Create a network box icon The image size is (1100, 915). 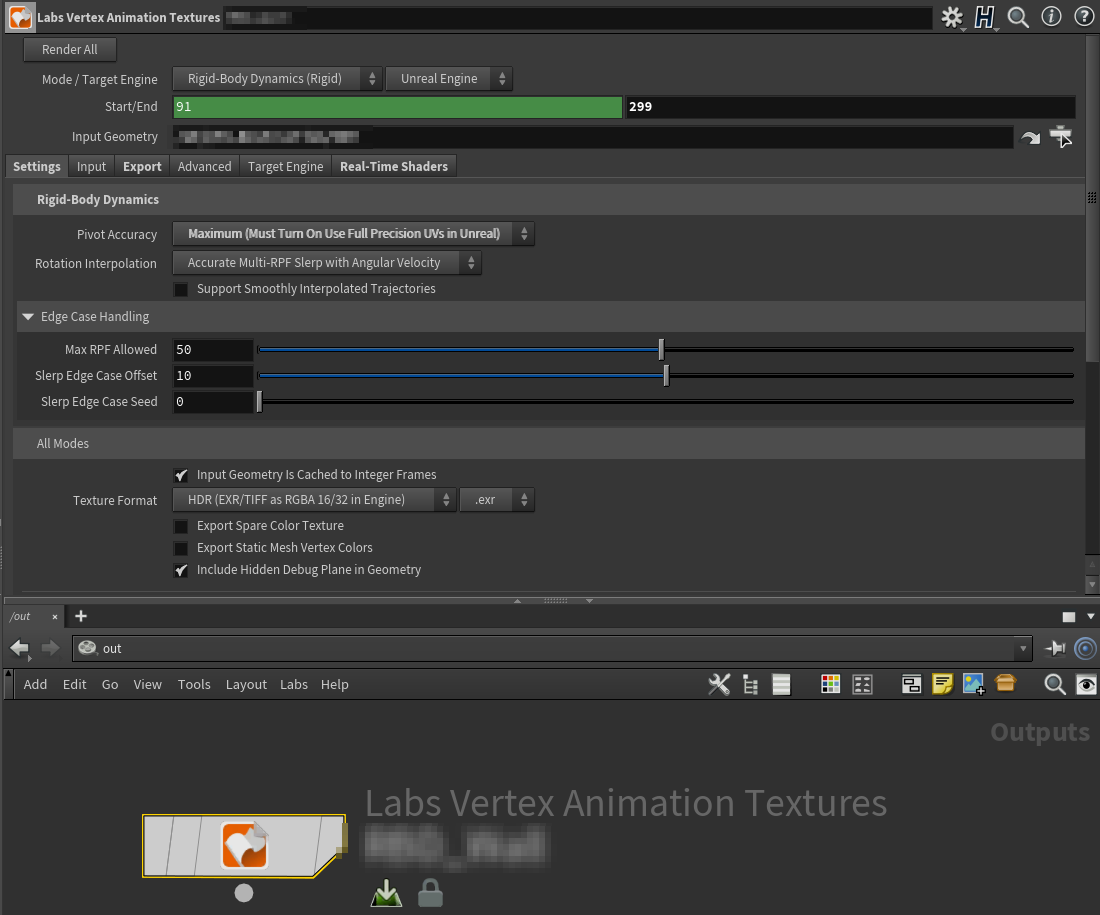coord(911,684)
